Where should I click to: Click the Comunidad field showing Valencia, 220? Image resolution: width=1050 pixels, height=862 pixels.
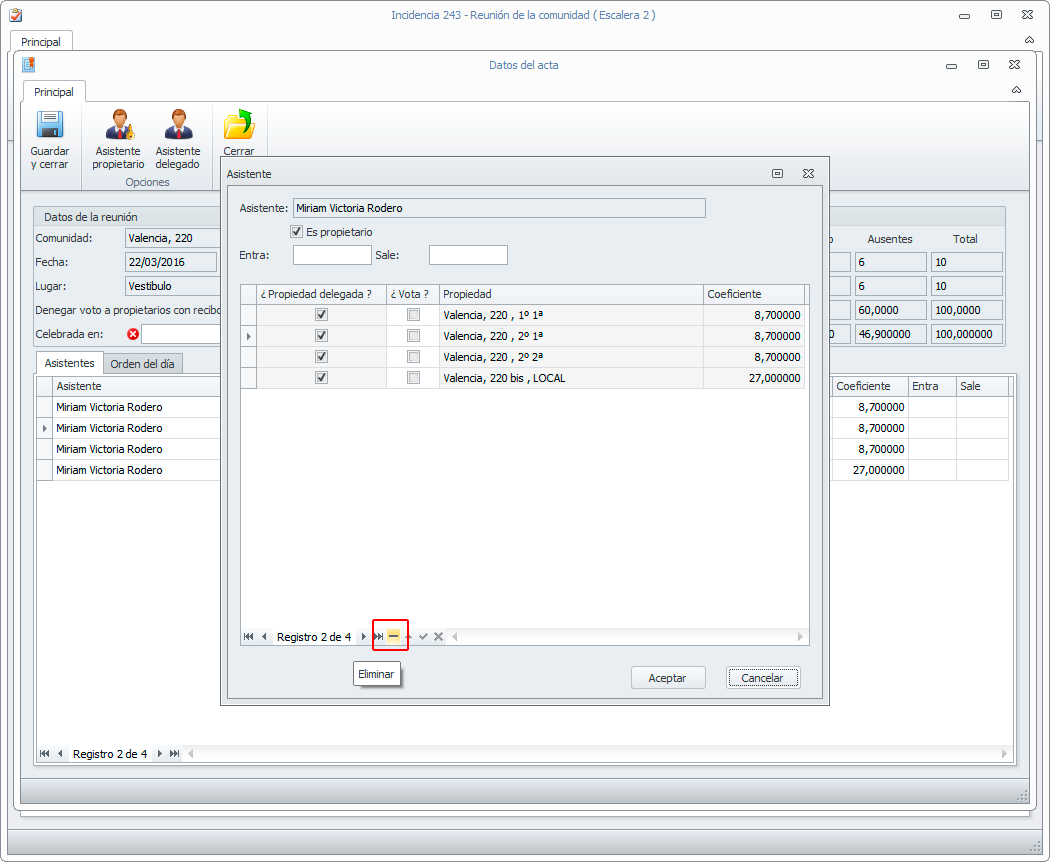click(173, 238)
